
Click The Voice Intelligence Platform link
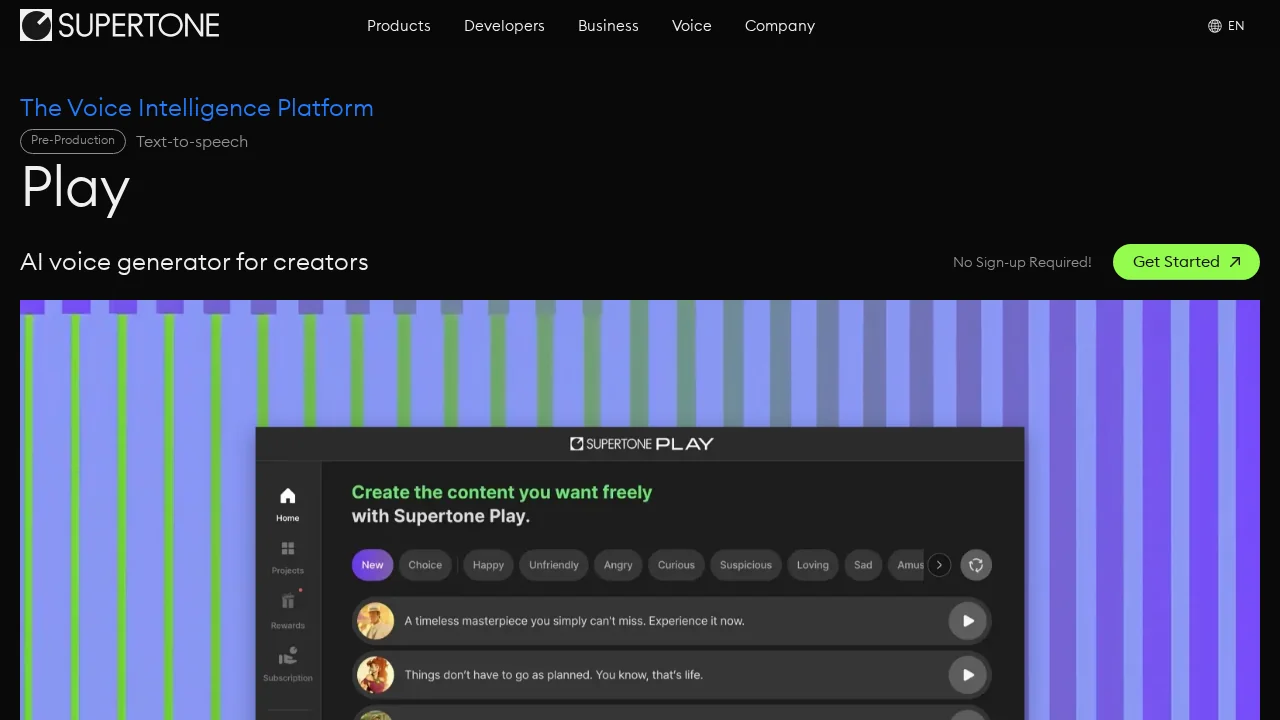point(197,108)
